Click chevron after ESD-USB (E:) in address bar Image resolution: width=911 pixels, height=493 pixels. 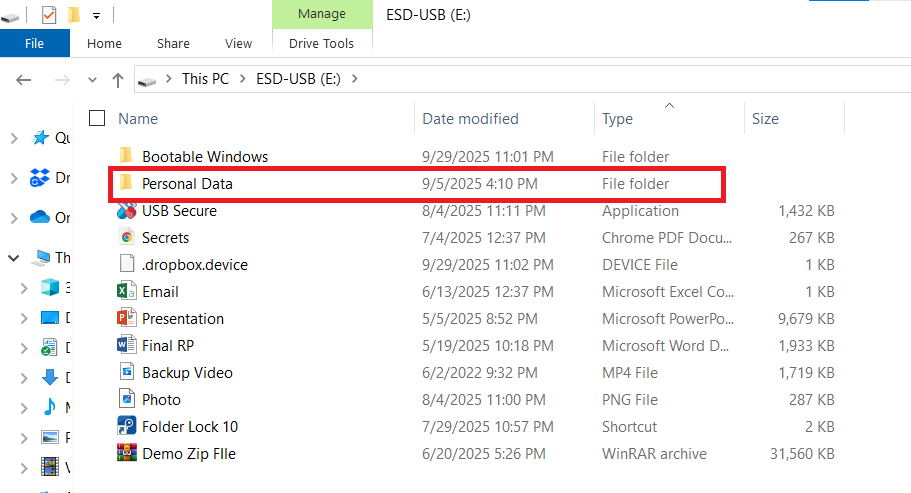(354, 78)
